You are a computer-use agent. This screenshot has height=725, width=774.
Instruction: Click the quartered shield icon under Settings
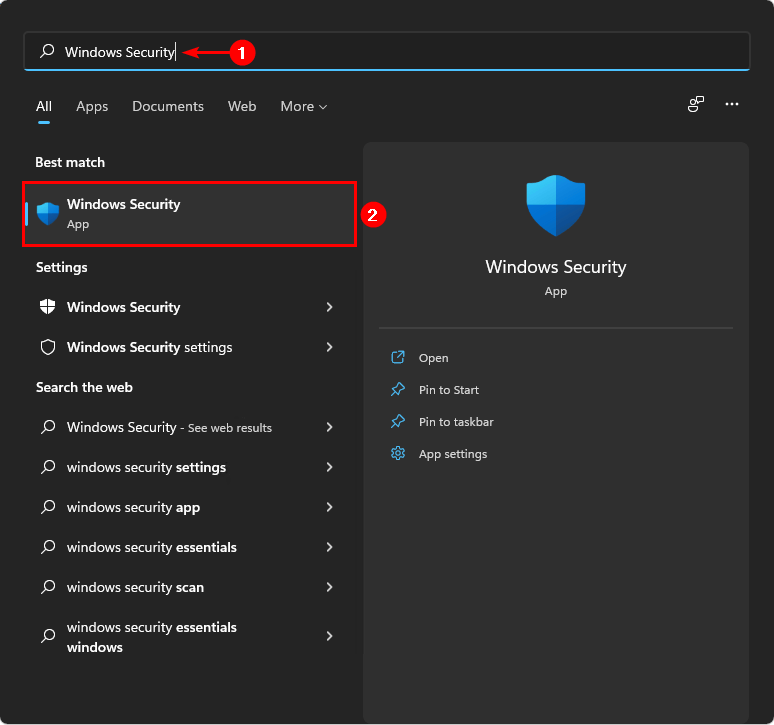(47, 306)
